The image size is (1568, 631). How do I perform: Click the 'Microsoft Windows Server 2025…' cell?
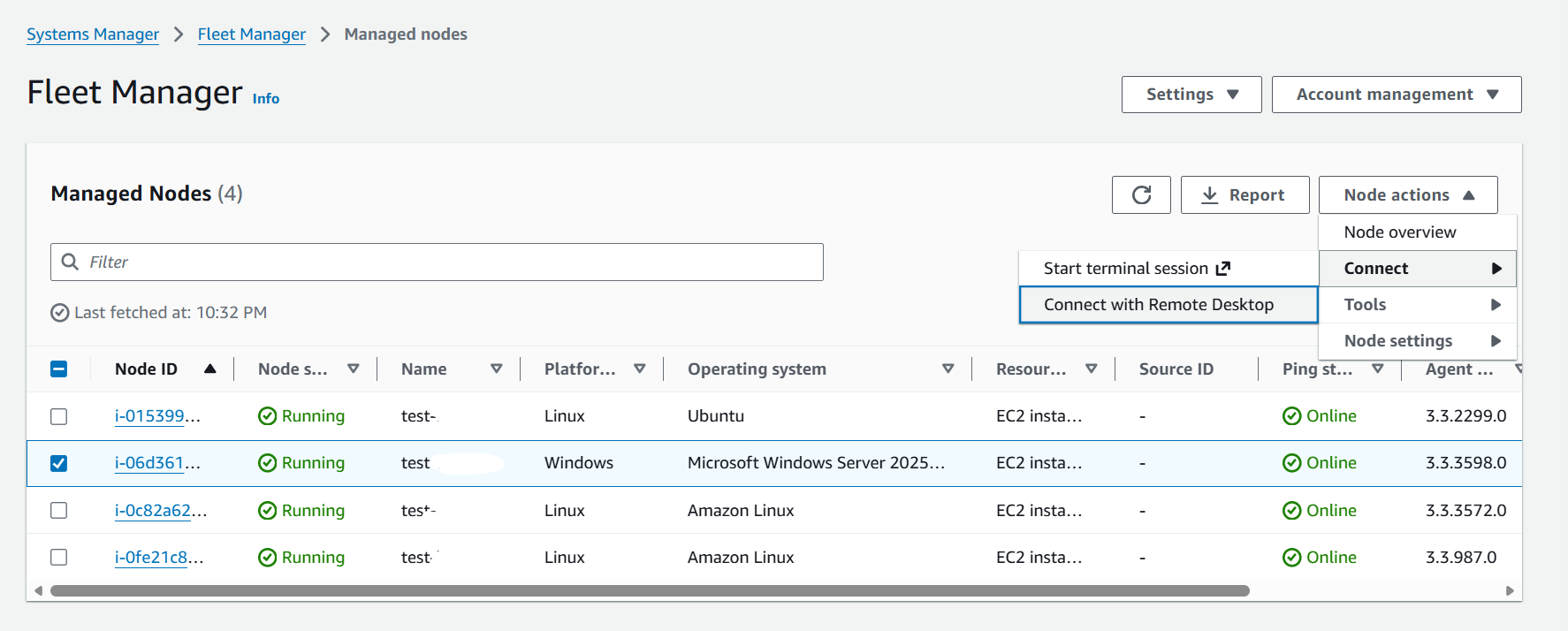(x=816, y=463)
